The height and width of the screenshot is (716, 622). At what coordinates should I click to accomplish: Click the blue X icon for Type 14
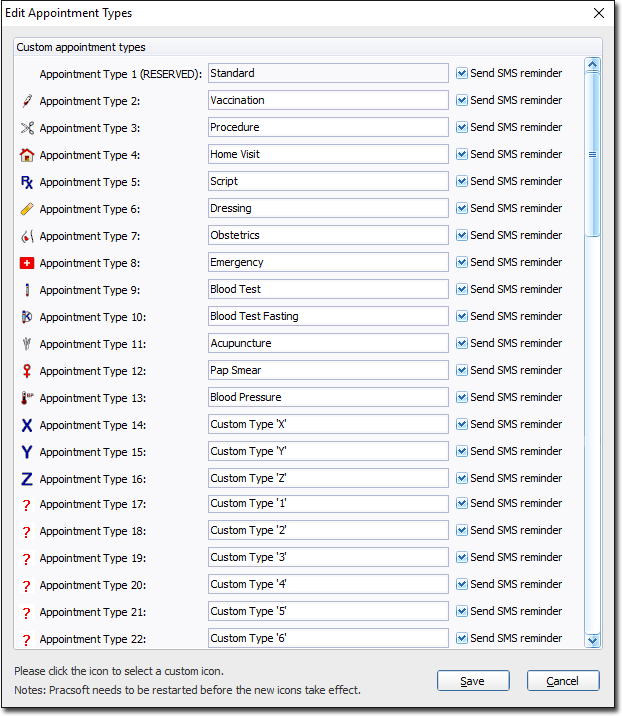(27, 425)
